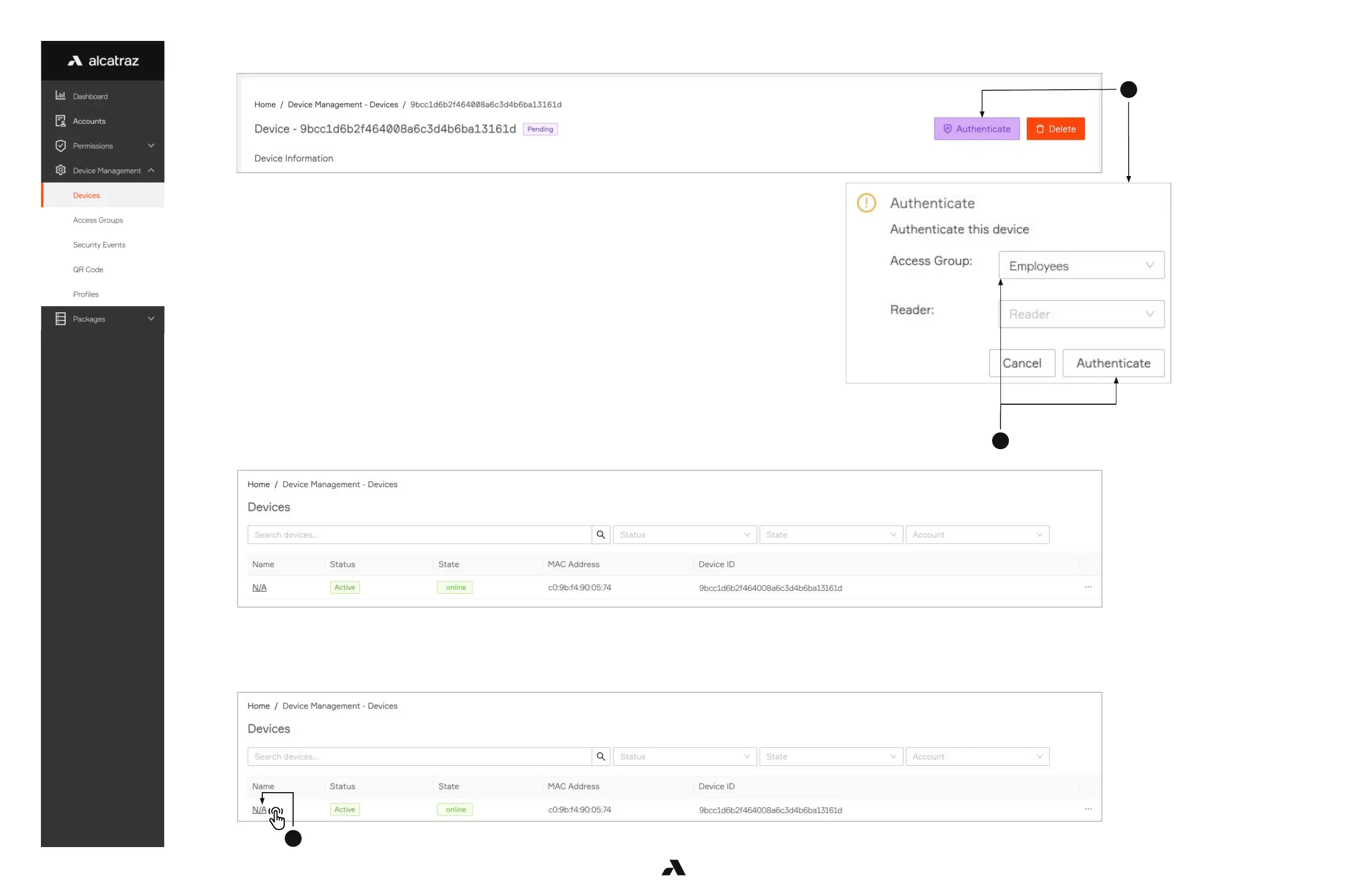This screenshot has height=888, width=1372.
Task: Collapse the Device Management section
Action: (x=151, y=170)
